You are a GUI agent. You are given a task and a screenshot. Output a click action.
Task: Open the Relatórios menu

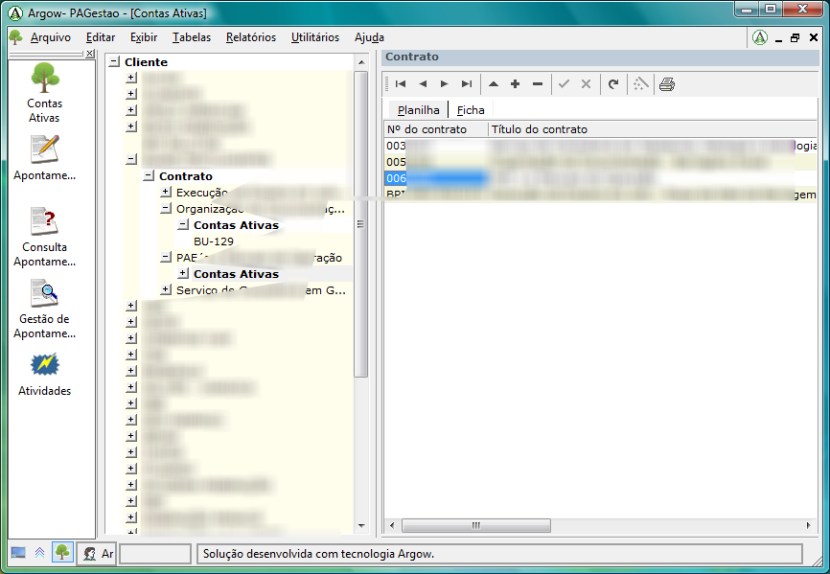tap(251, 38)
